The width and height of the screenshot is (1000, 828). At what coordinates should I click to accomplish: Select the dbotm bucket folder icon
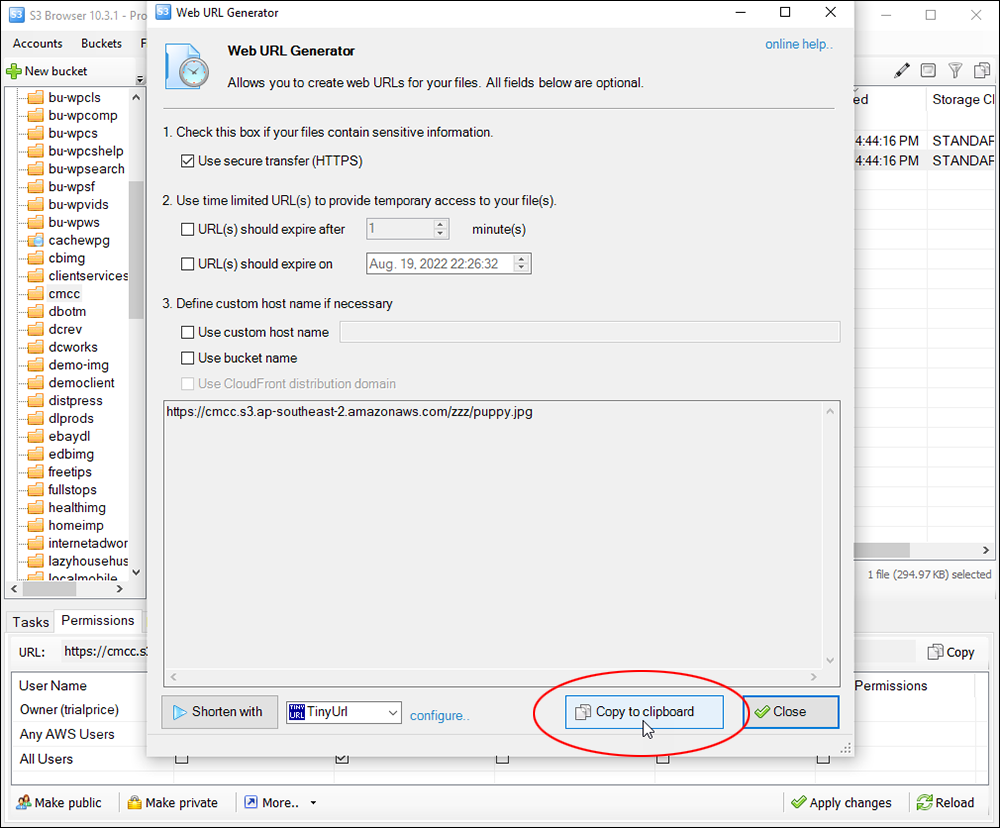tap(36, 312)
